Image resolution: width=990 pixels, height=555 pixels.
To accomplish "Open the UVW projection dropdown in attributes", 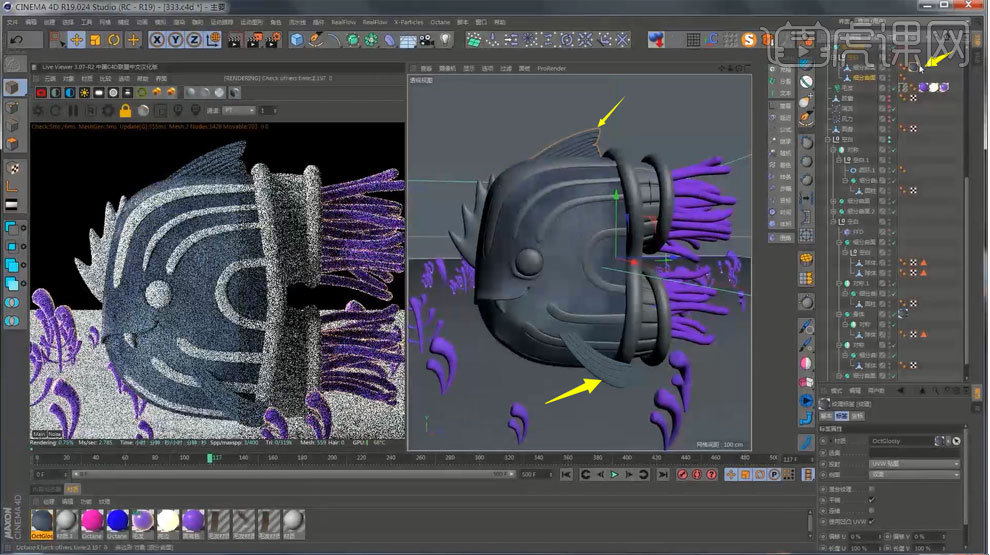I will pyautogui.click(x=914, y=465).
